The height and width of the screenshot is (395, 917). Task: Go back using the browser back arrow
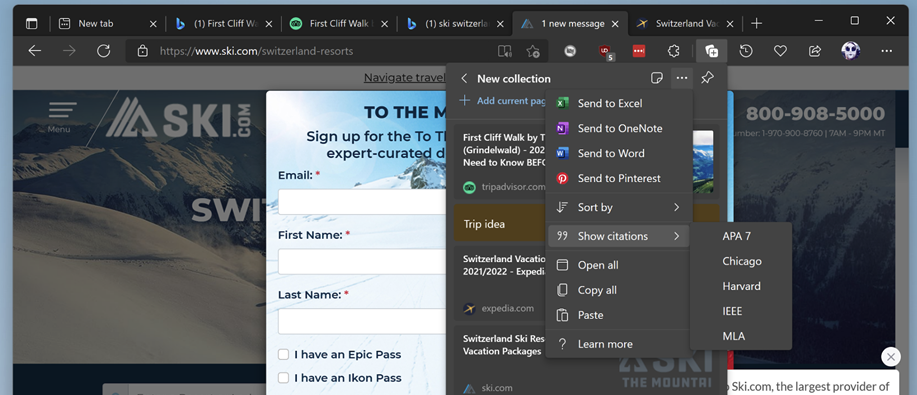[x=35, y=51]
